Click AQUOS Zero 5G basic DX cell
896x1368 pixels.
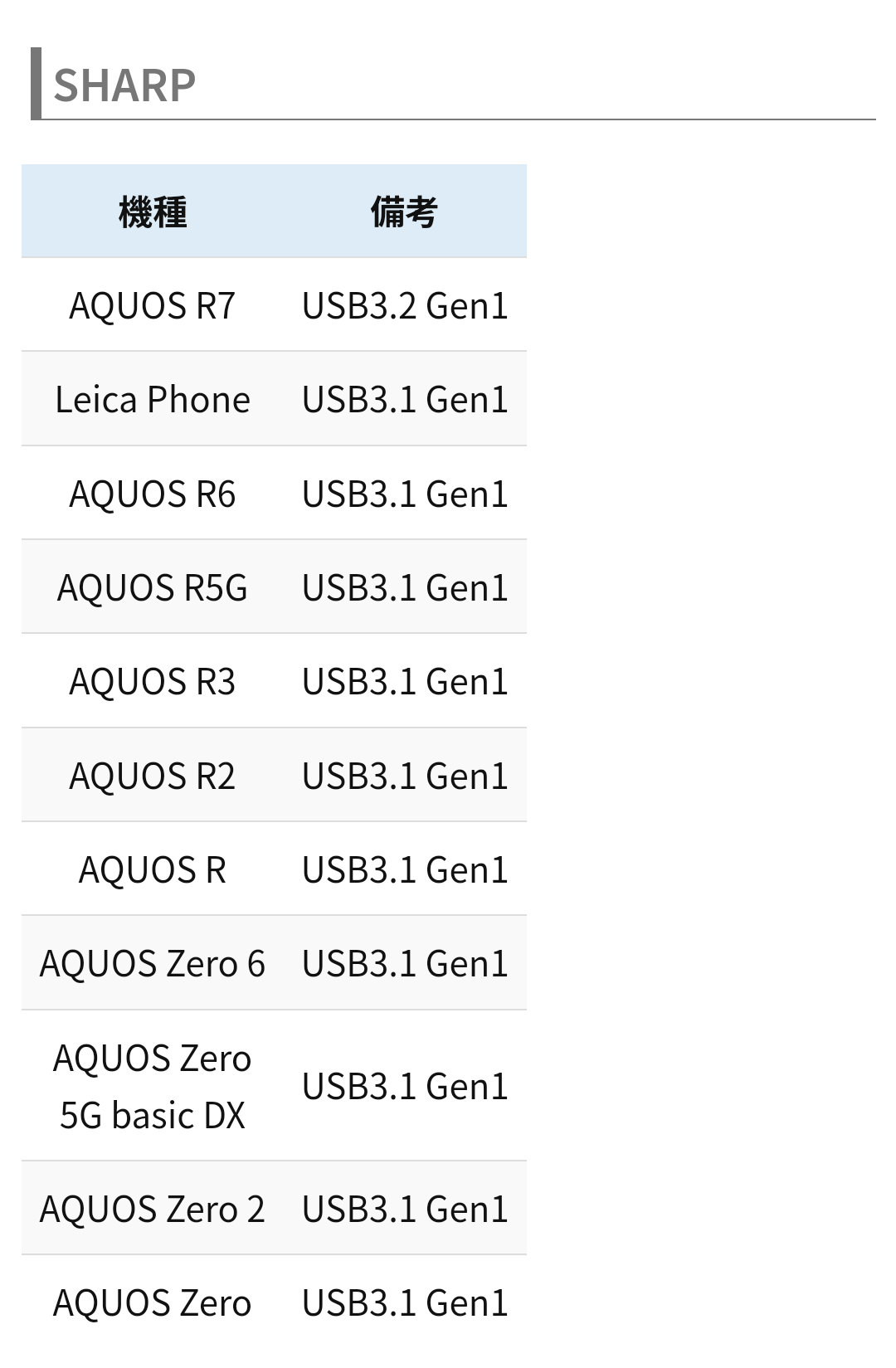(x=153, y=1086)
